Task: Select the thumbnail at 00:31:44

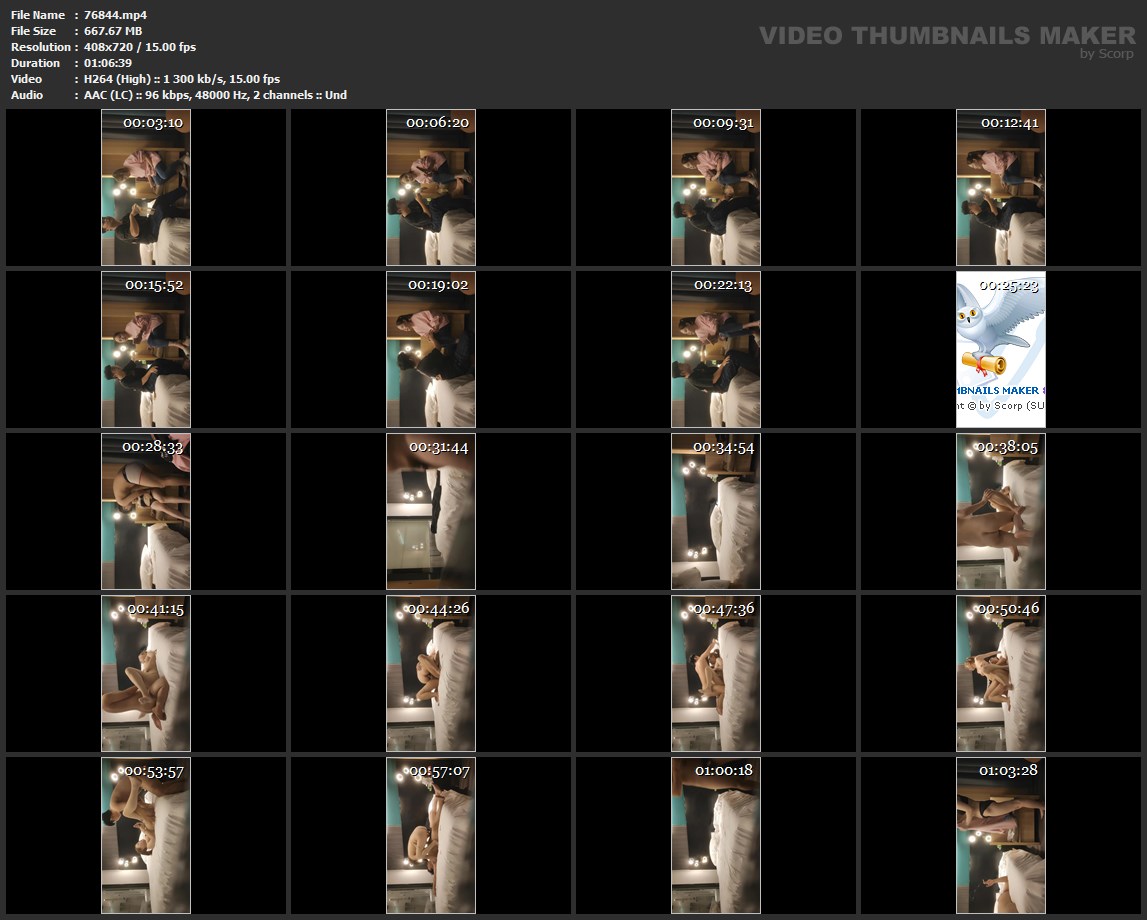Action: pos(431,512)
